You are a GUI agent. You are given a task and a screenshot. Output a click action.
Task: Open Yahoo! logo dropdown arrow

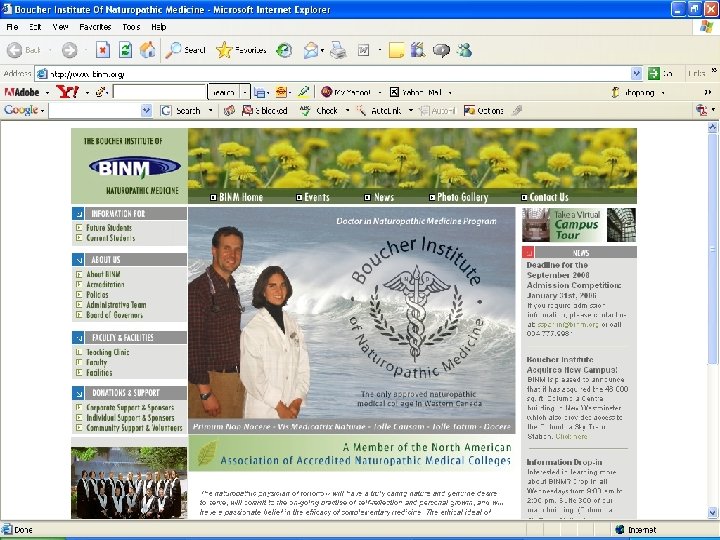click(87, 93)
